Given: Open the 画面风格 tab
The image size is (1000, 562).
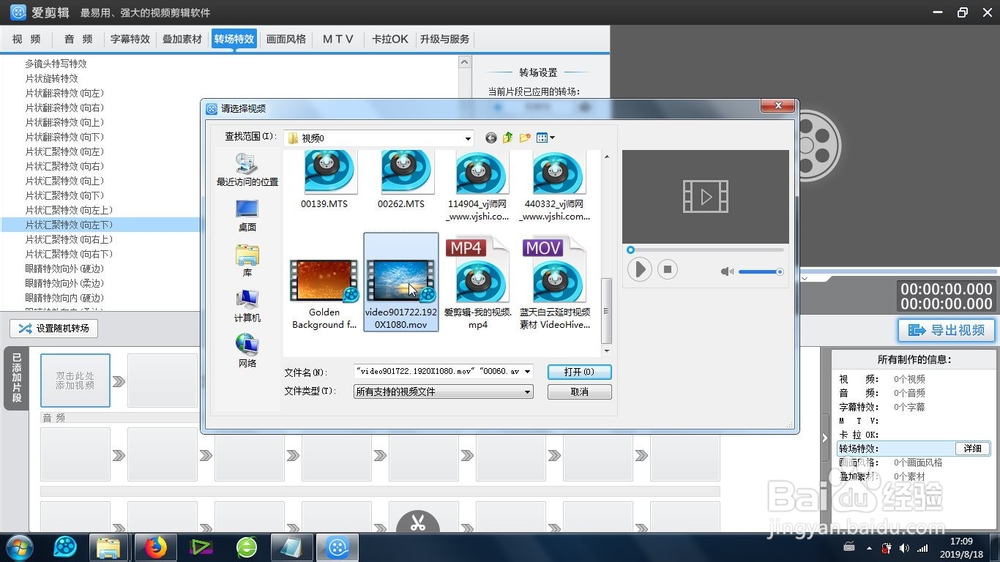Looking at the screenshot, I should 286,39.
